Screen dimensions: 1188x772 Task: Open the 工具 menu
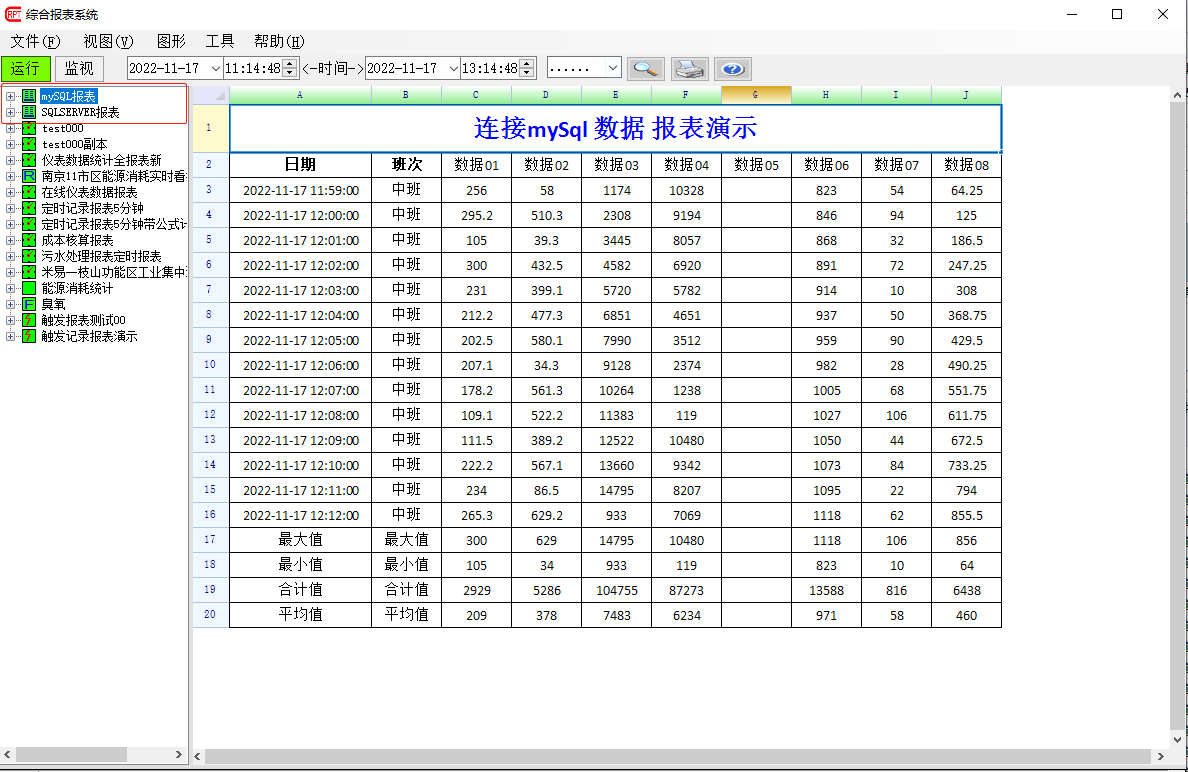click(219, 41)
